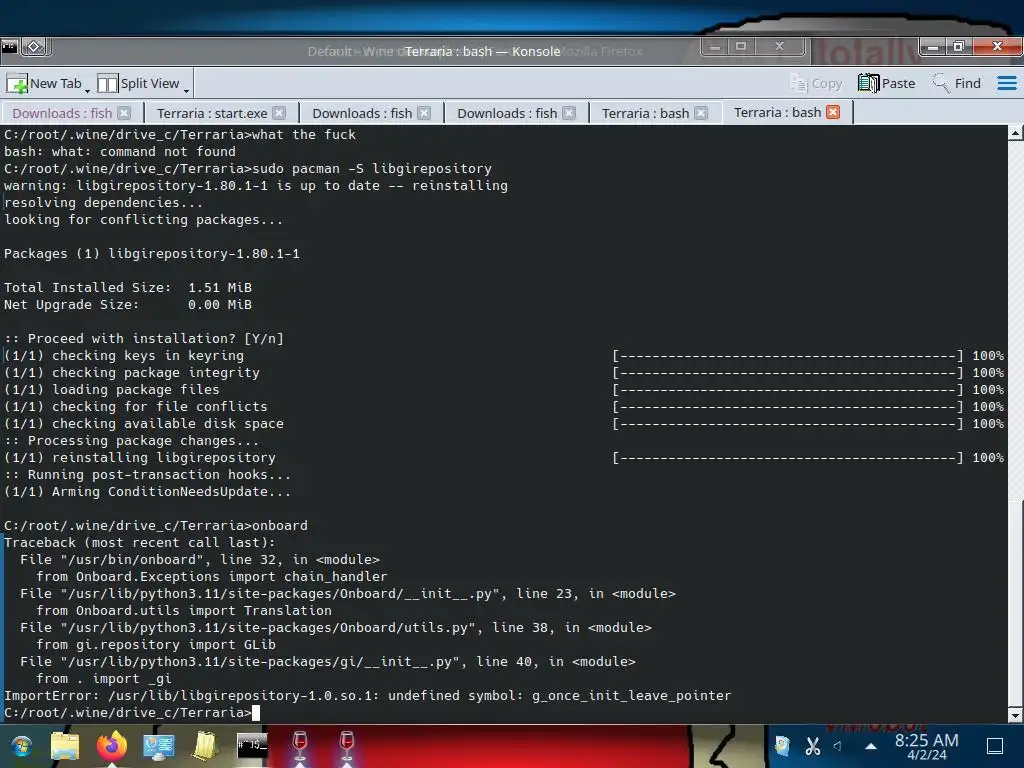This screenshot has width=1024, height=768.
Task: Click the Copy toolbar button
Action: [x=816, y=84]
